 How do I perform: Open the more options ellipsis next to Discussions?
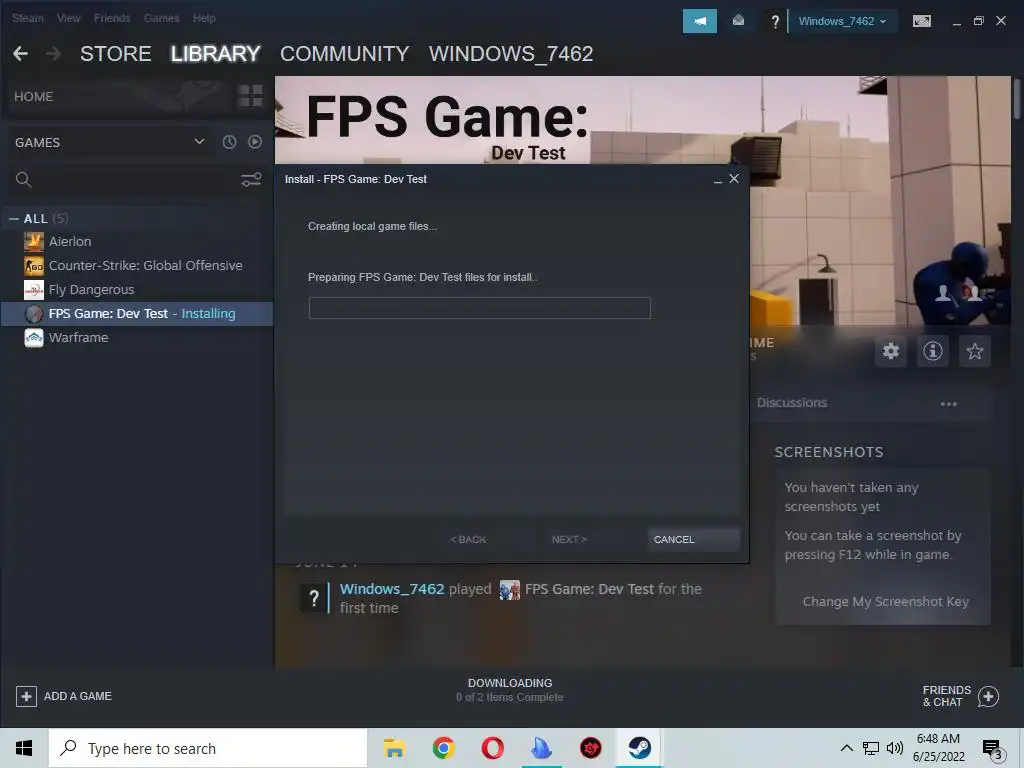point(948,404)
